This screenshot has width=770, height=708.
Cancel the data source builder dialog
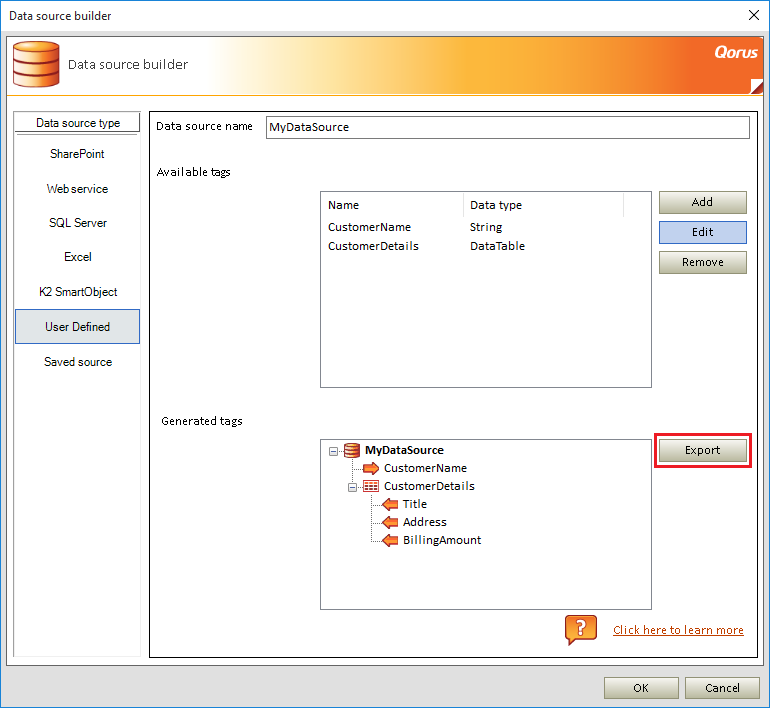click(722, 688)
